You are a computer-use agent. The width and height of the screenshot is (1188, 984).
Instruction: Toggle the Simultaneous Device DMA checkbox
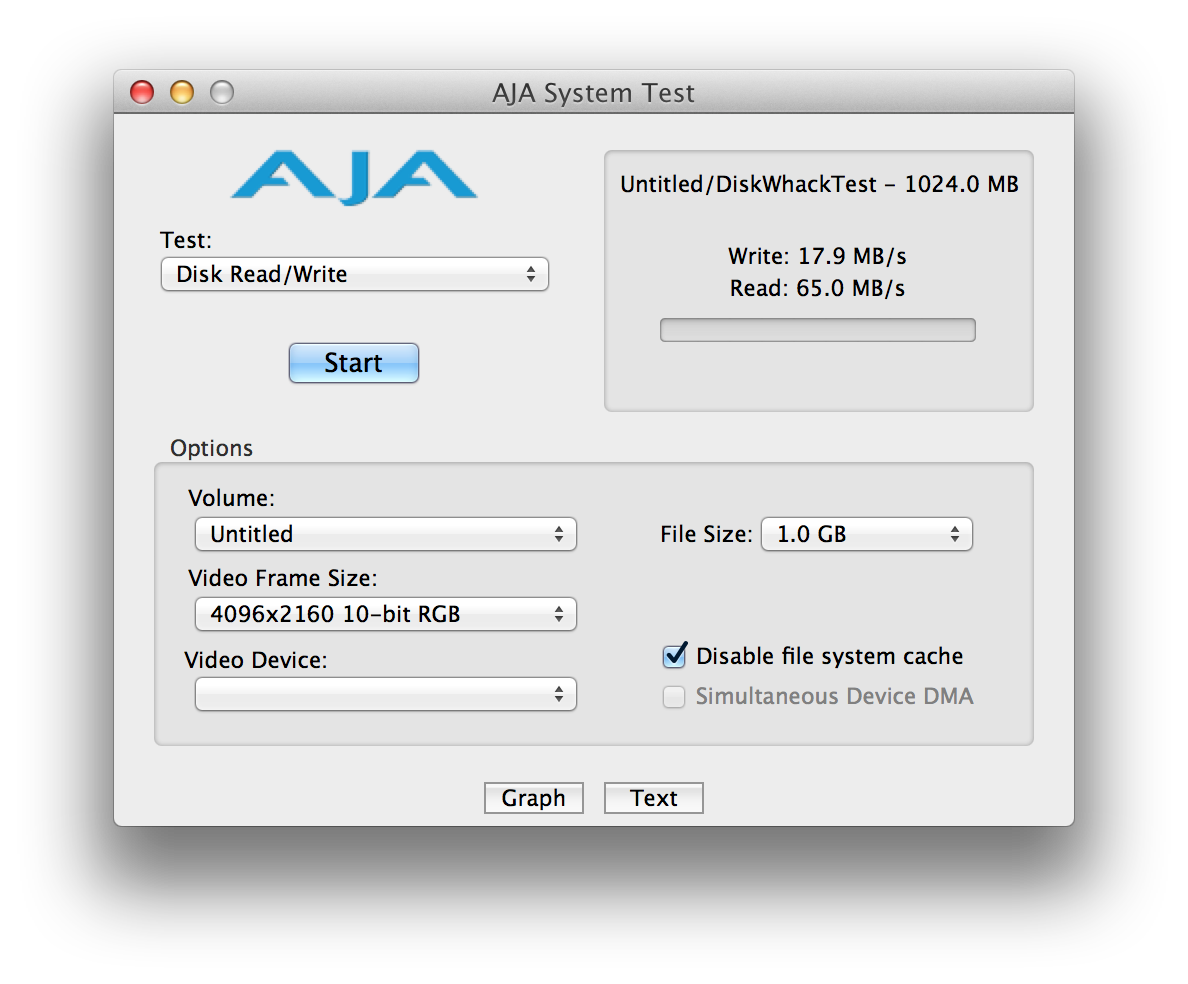coord(674,697)
